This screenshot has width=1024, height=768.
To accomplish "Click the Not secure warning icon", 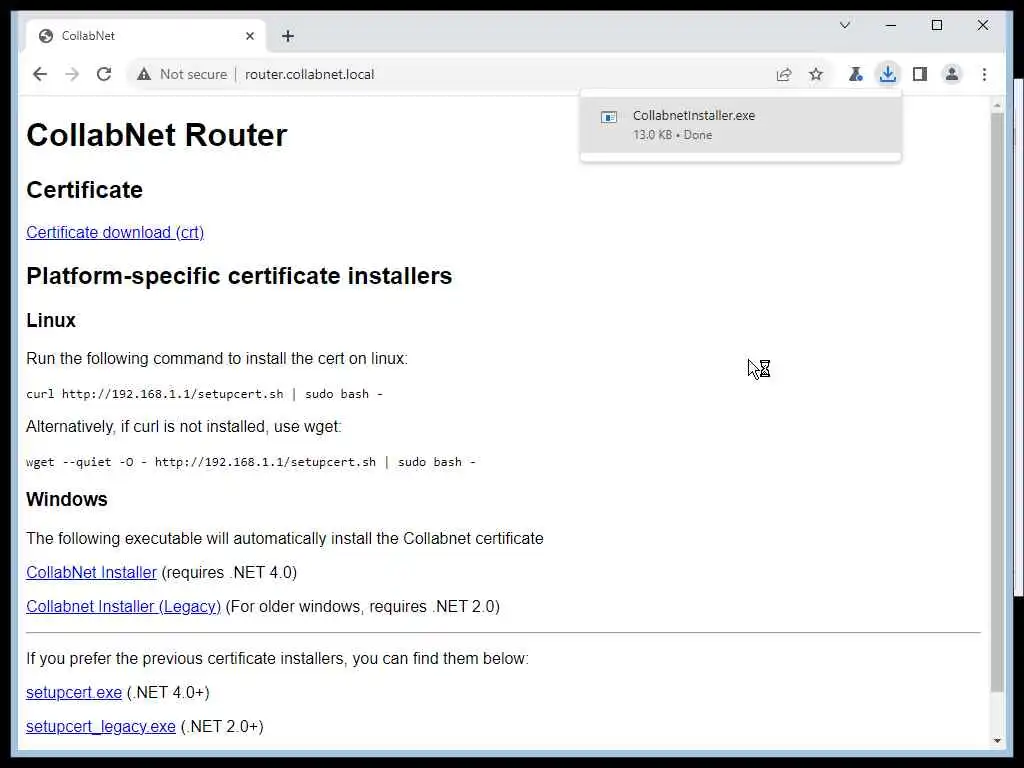I will [144, 74].
